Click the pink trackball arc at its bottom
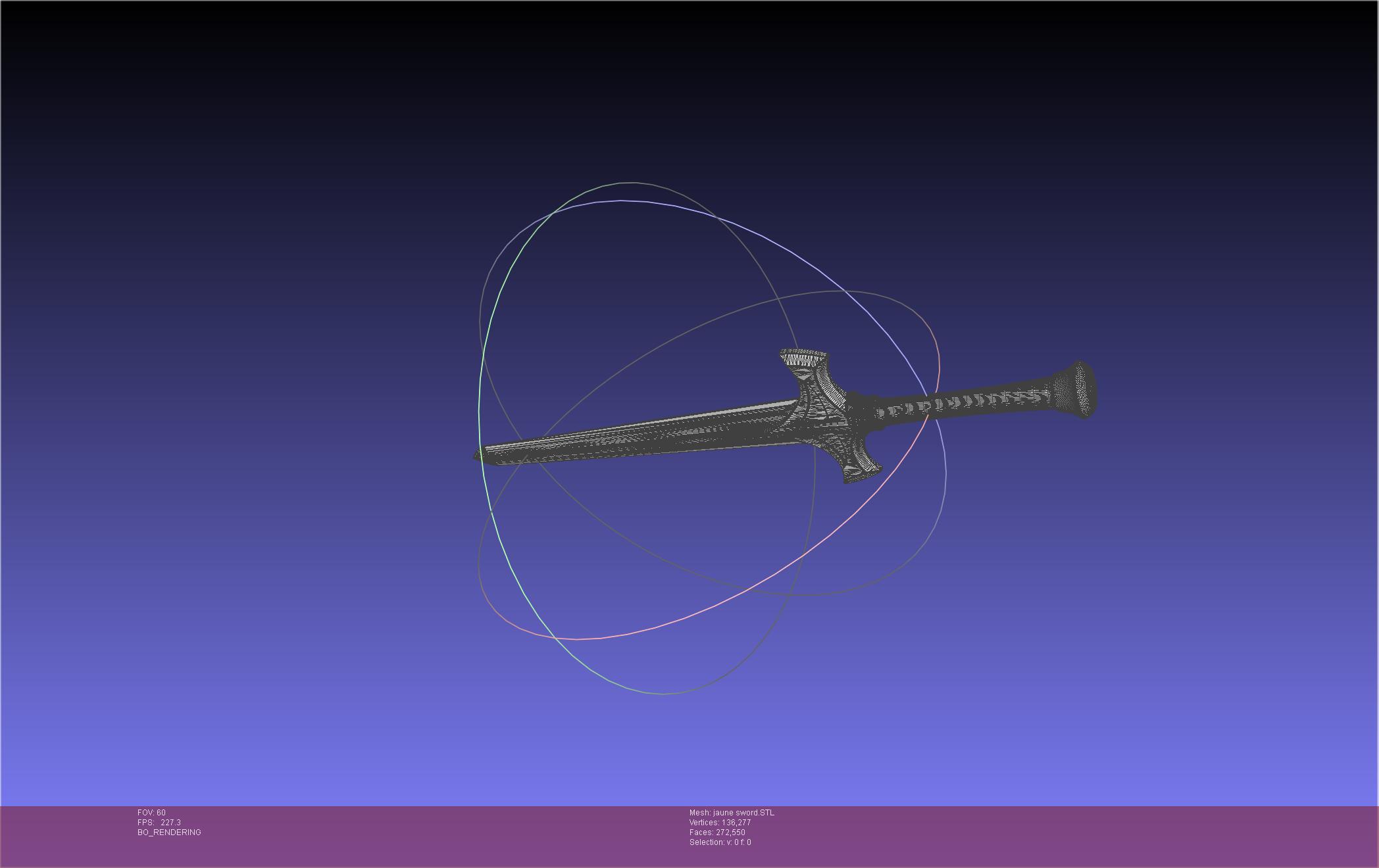 [x=577, y=639]
